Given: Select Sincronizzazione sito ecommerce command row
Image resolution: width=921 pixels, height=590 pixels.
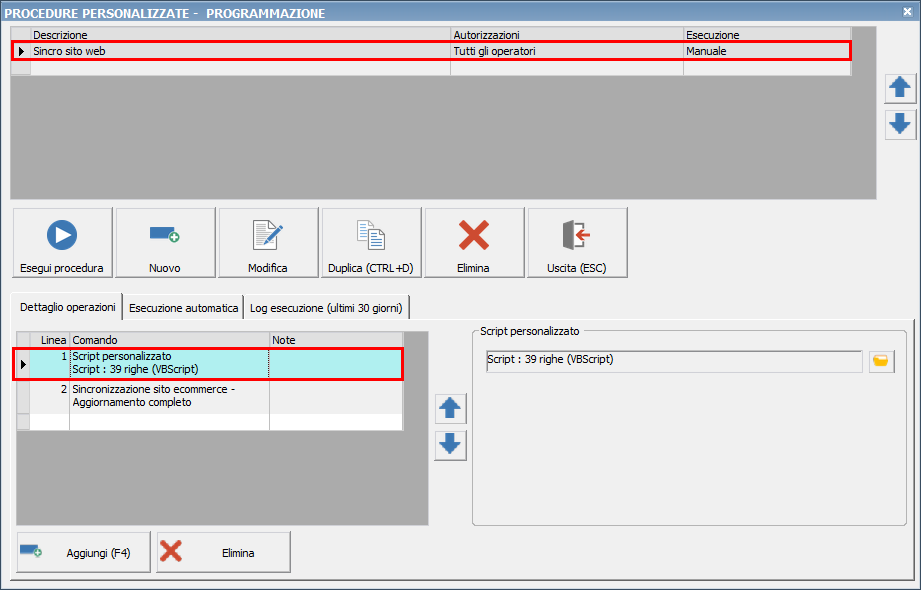Looking at the screenshot, I should [168, 396].
